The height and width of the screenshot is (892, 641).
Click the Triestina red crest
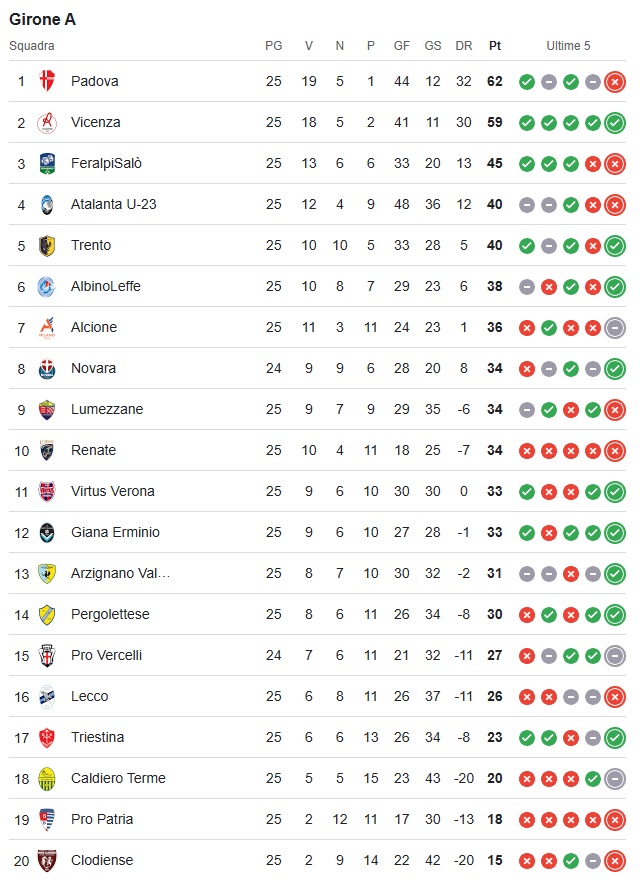pos(47,737)
